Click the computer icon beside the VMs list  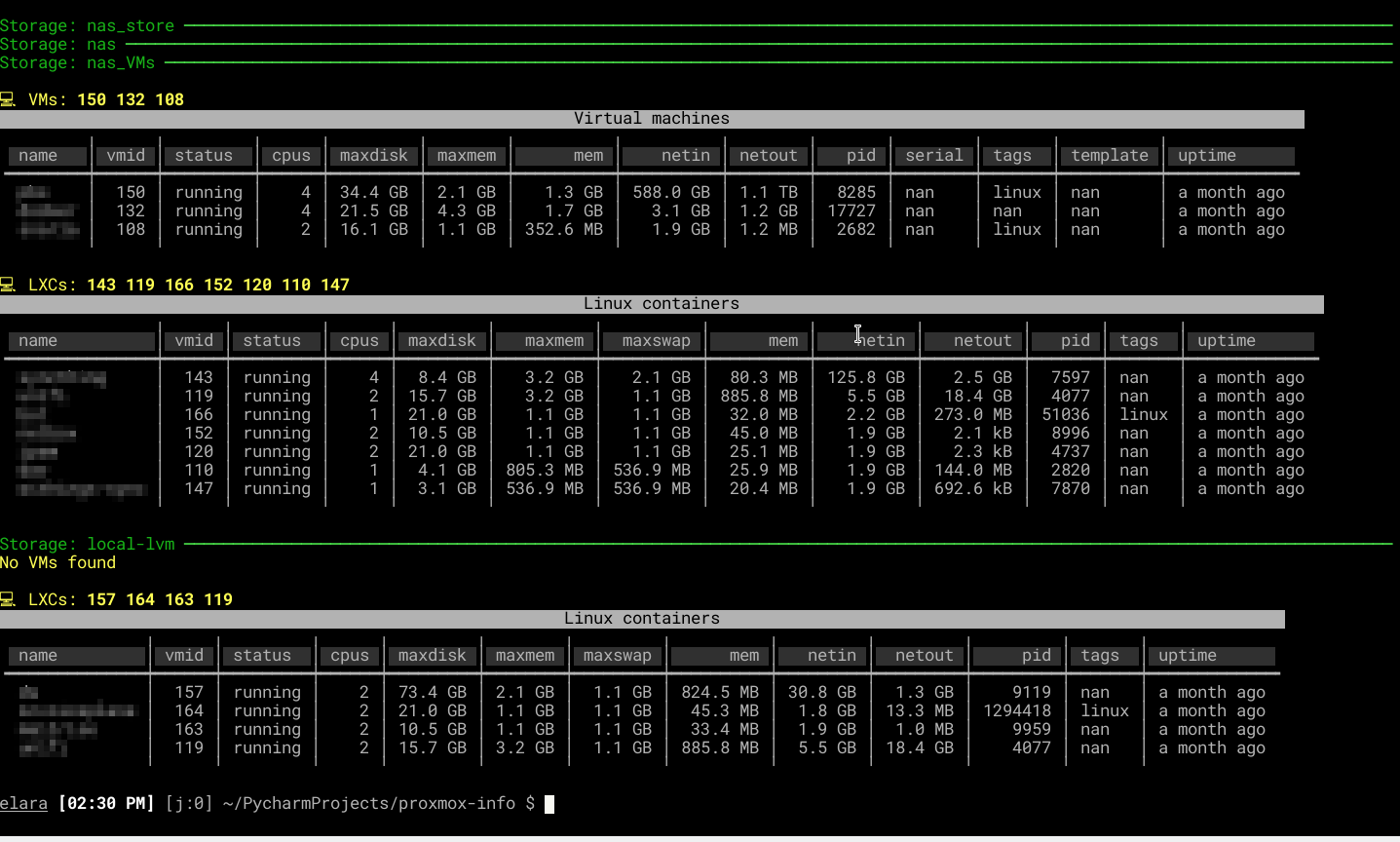(7, 99)
